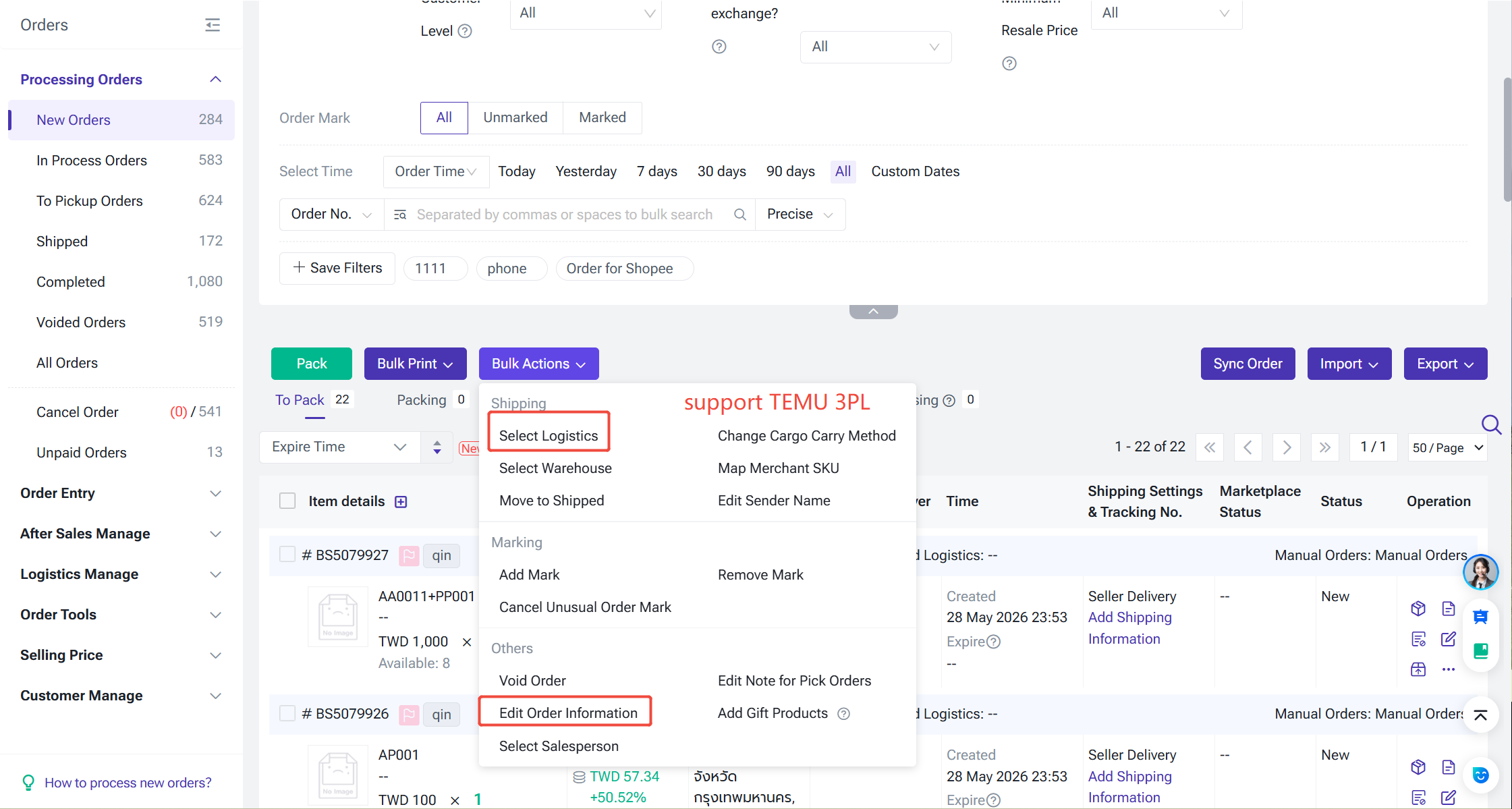Open the green guide book floating icon
This screenshot has height=809, width=1512.
click(x=1480, y=650)
